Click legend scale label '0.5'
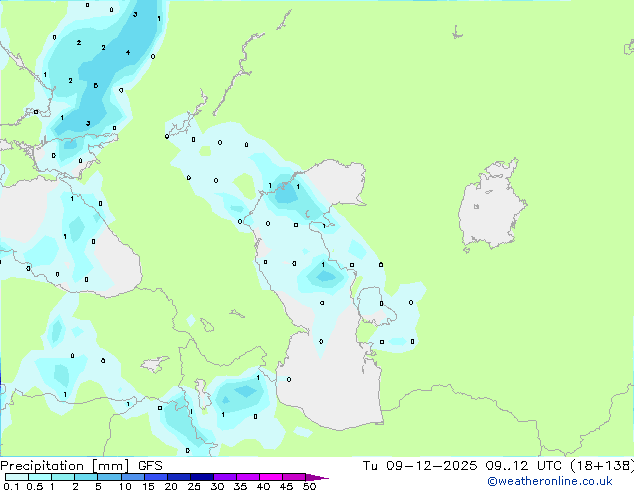Viewport: 634px width, 490px height. click(35, 486)
